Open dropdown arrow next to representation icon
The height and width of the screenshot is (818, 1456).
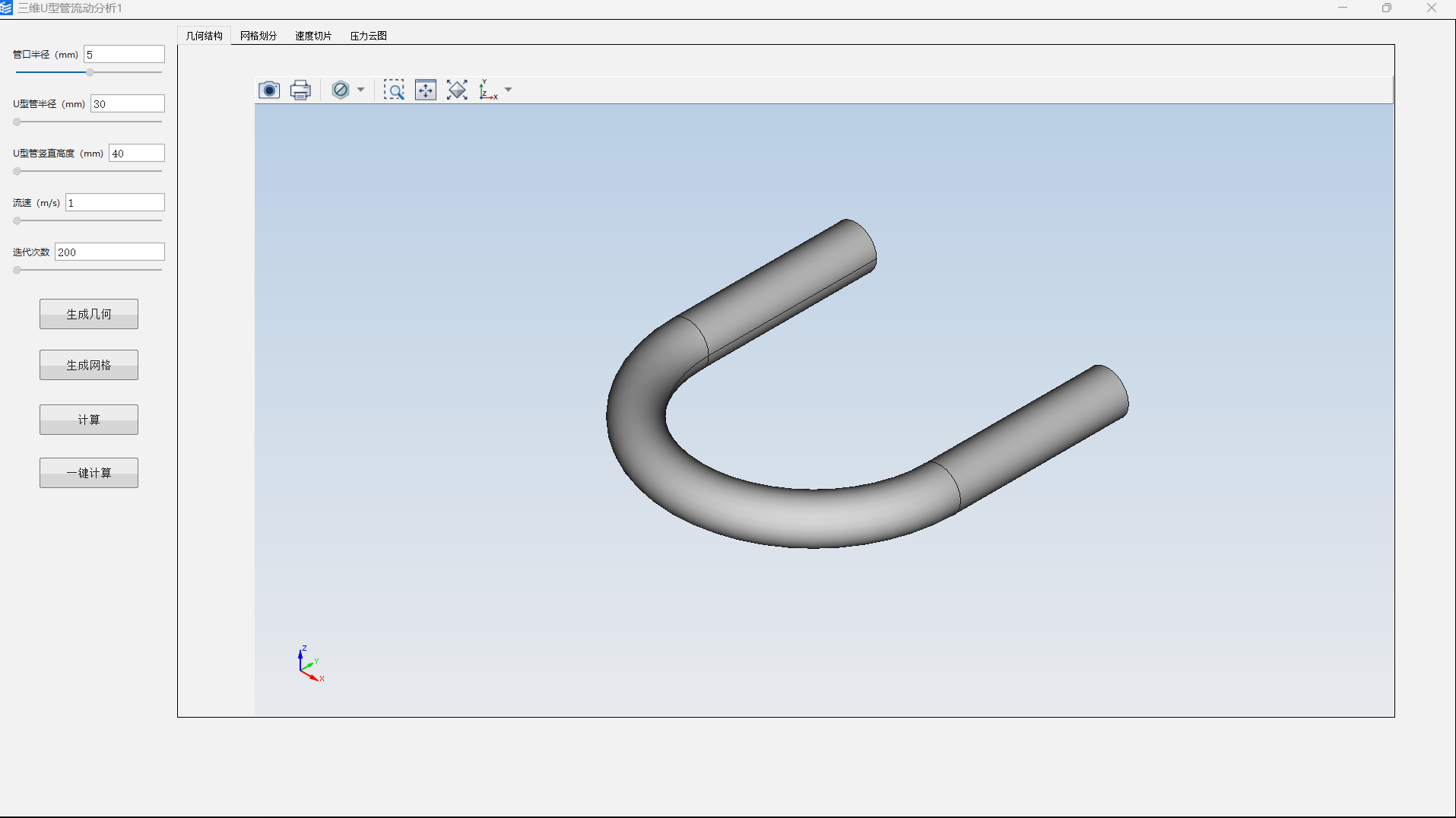coord(360,90)
